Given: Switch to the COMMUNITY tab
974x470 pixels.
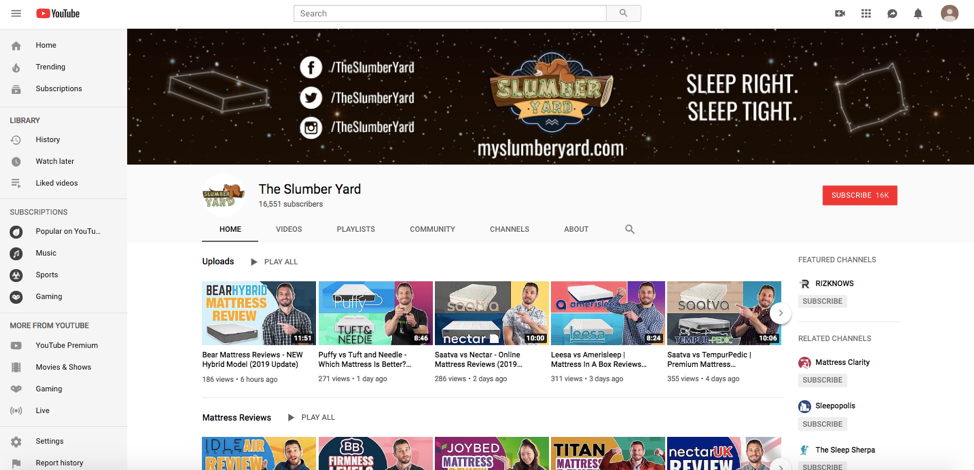Looking at the screenshot, I should [432, 229].
